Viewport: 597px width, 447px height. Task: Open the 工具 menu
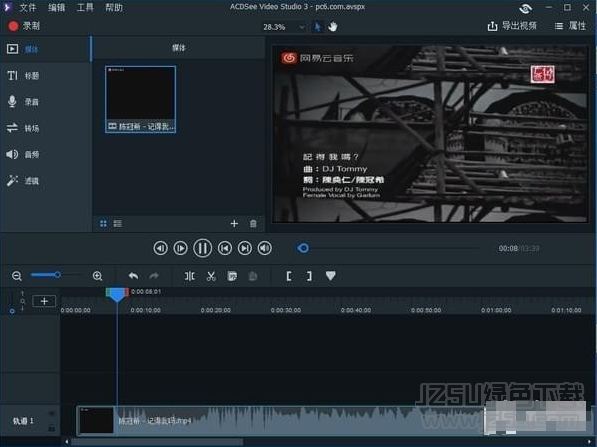click(x=85, y=7)
